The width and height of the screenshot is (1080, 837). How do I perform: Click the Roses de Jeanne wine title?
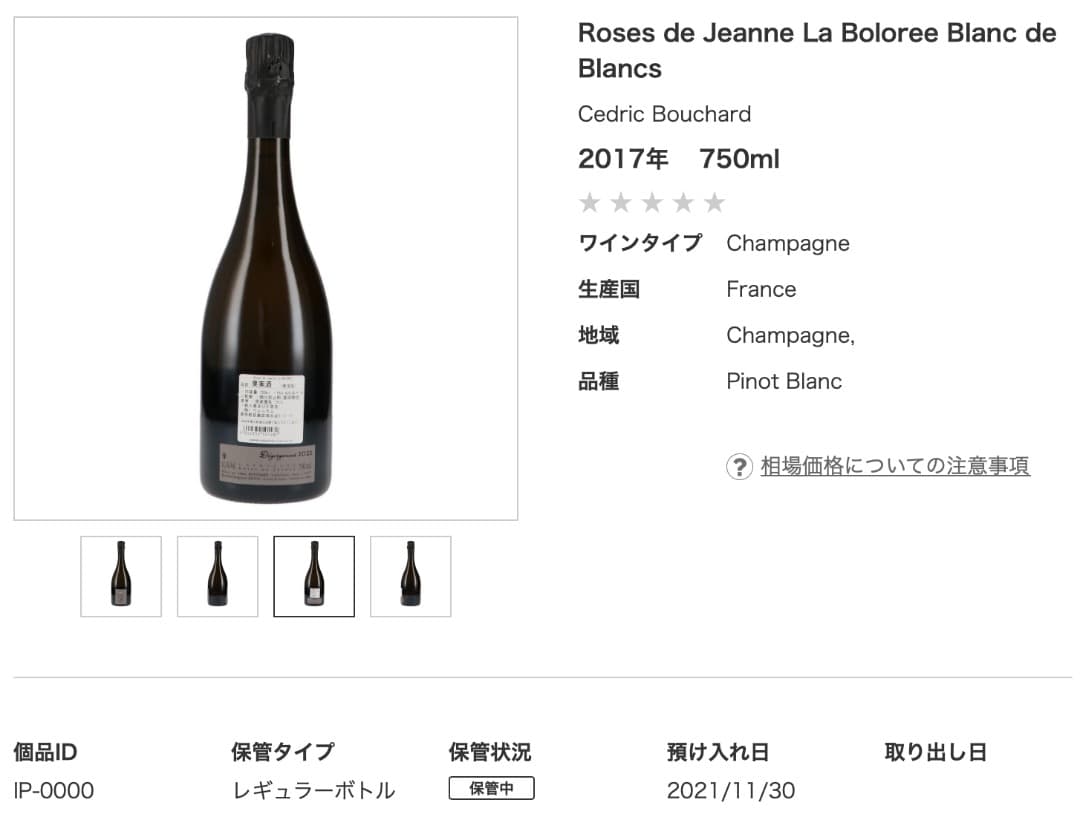(816, 51)
